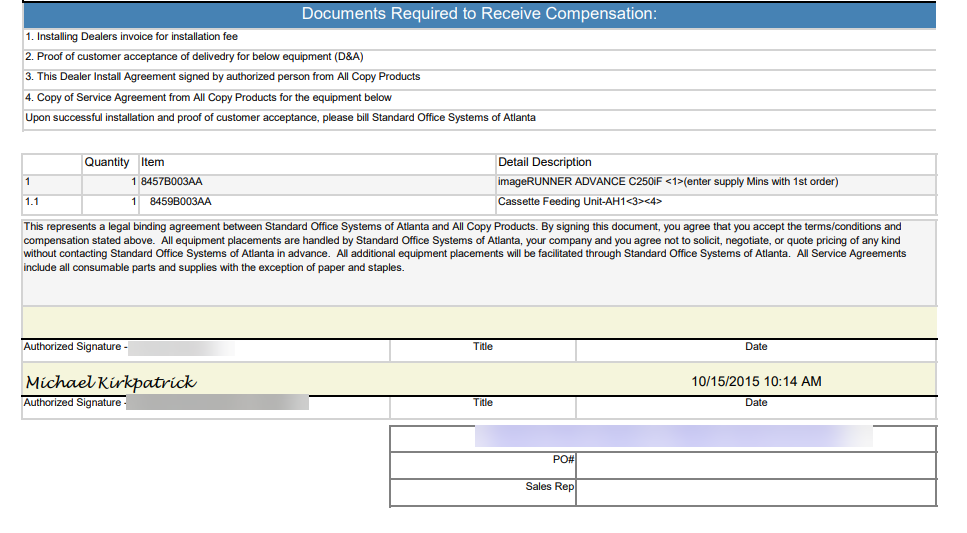This screenshot has height=533, width=967.
Task: Click the 'Detail Description' column header
Action: pyautogui.click(x=545, y=162)
